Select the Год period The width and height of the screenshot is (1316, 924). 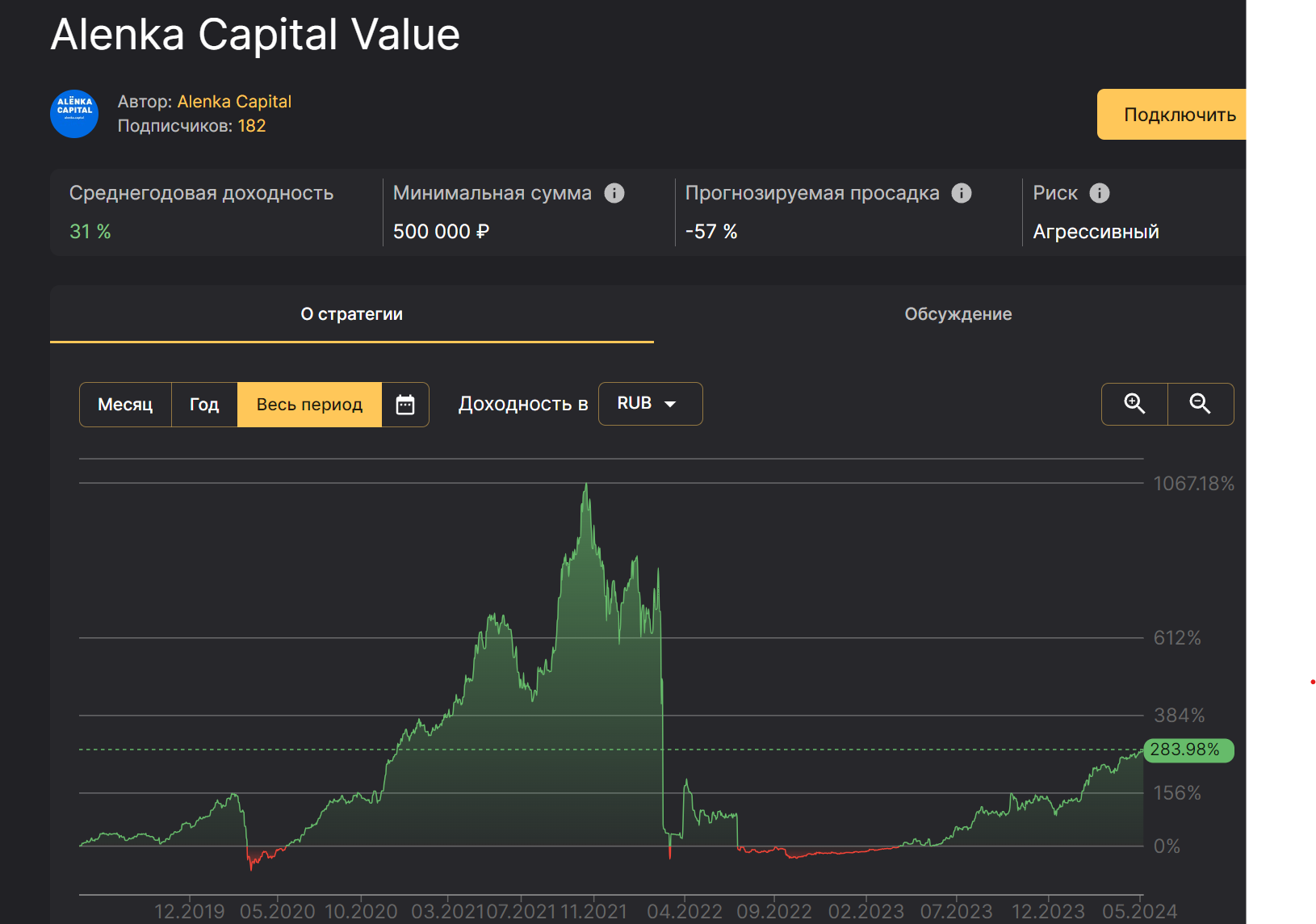coord(204,405)
